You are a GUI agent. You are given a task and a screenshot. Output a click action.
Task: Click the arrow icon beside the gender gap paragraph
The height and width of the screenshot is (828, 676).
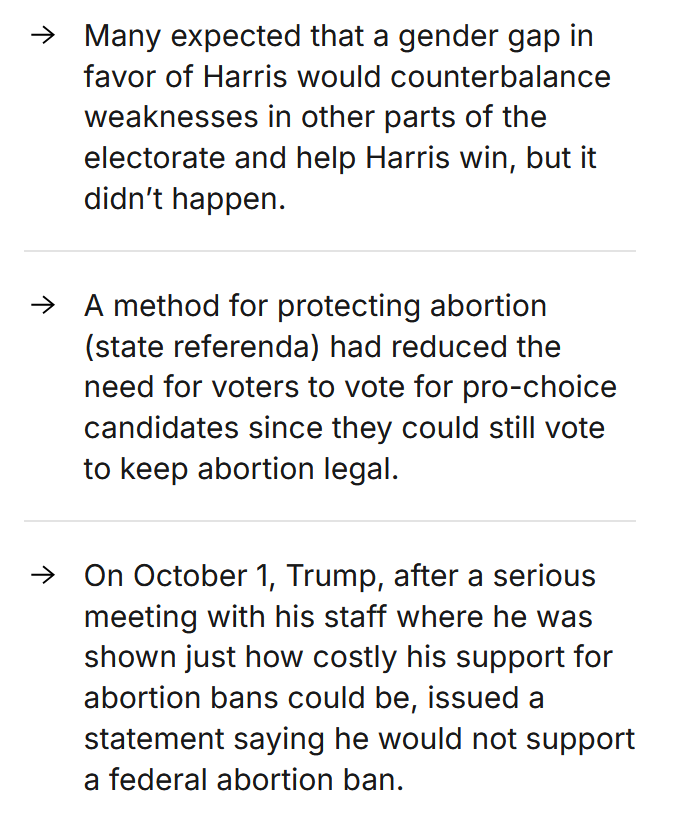coord(43,36)
